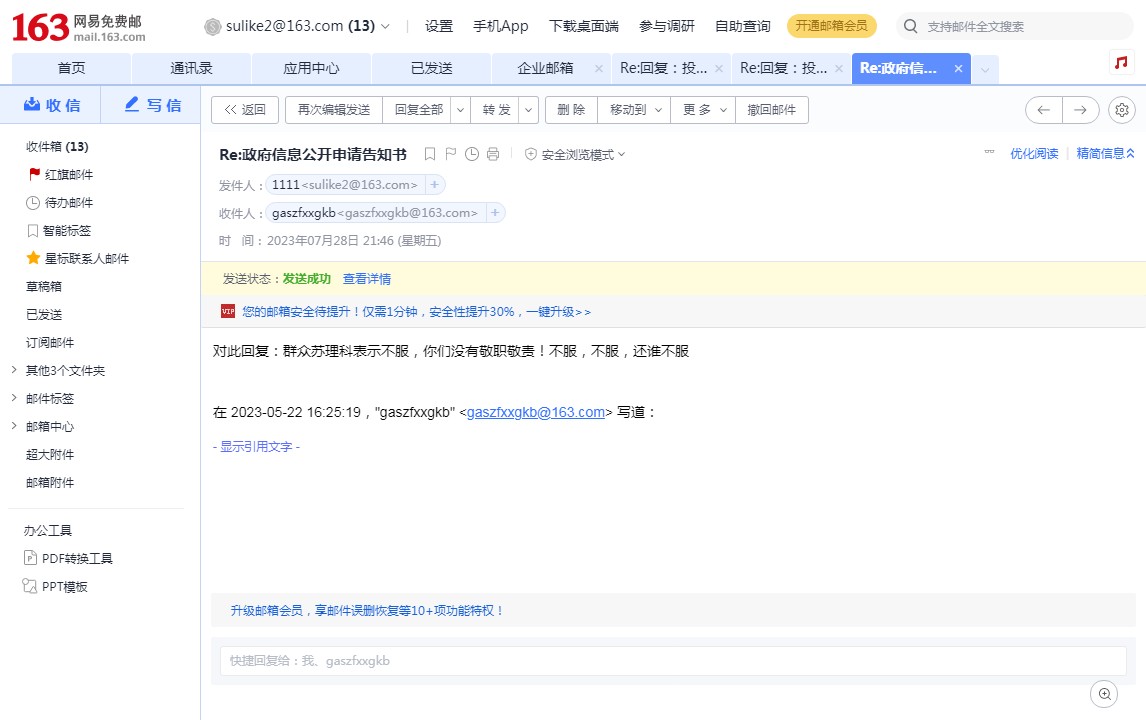The height and width of the screenshot is (720, 1146).
Task: Add sender 1111 to contacts plus icon
Action: point(434,185)
